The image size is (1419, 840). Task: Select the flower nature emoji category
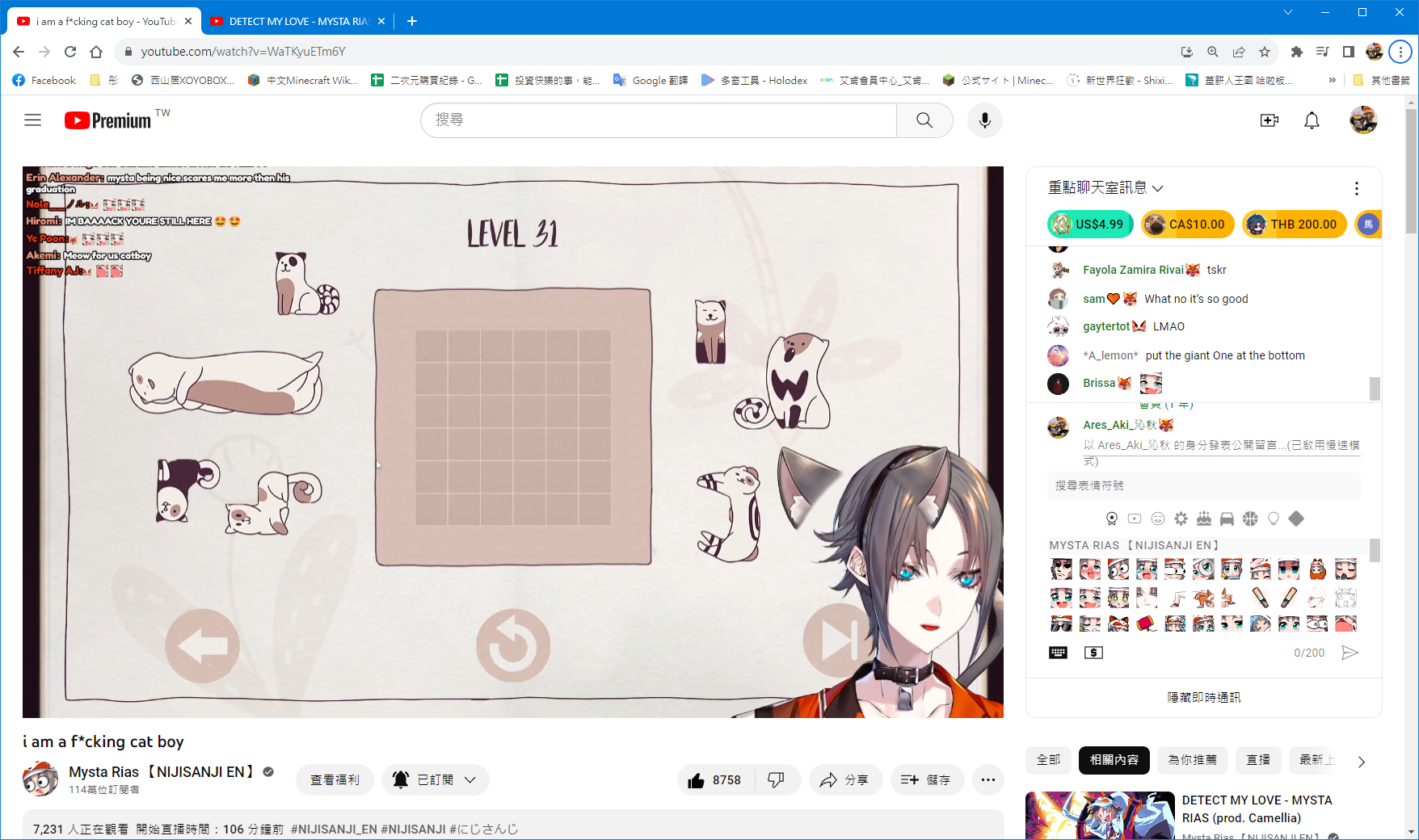[1181, 519]
